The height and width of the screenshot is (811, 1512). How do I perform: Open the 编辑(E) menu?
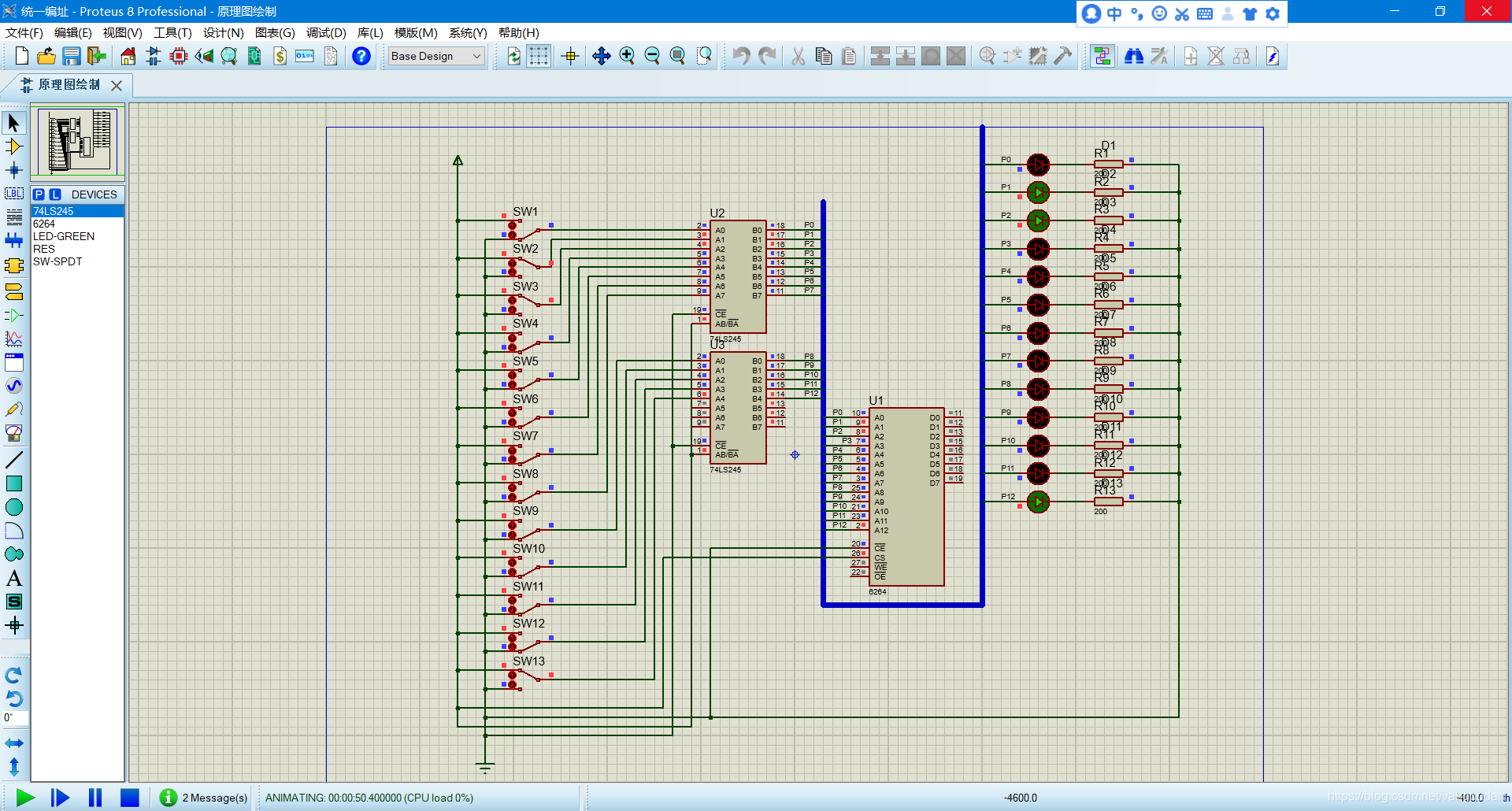pyautogui.click(x=73, y=32)
